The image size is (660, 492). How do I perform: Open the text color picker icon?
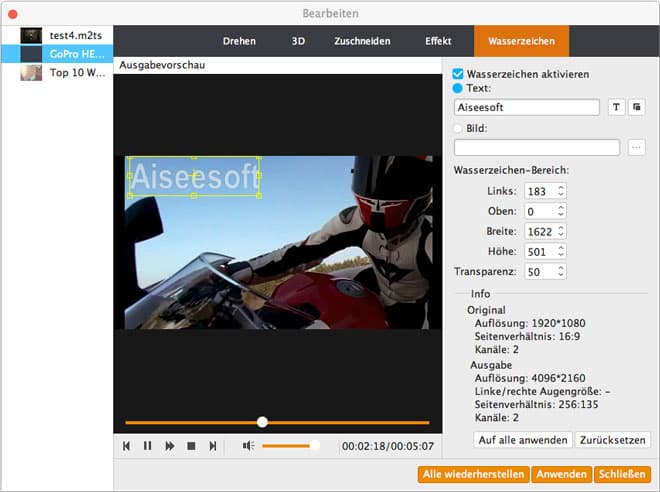[x=637, y=107]
